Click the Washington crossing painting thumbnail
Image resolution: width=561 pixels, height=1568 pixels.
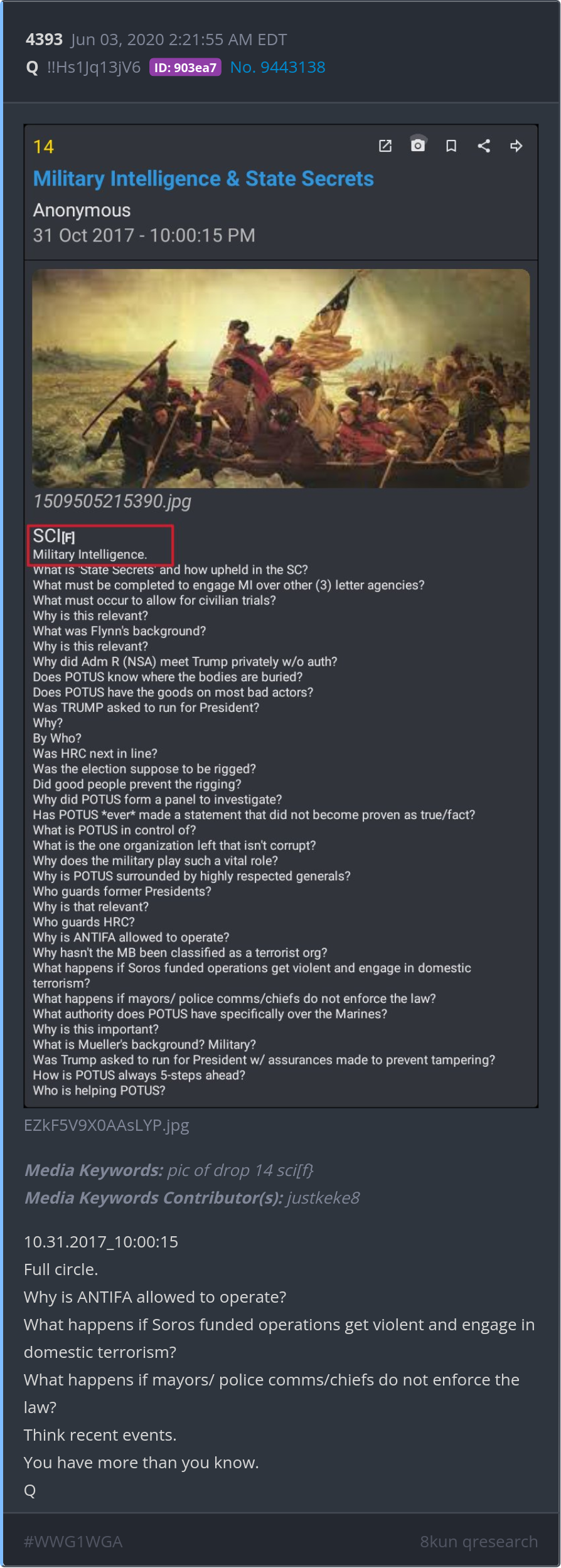[281, 378]
